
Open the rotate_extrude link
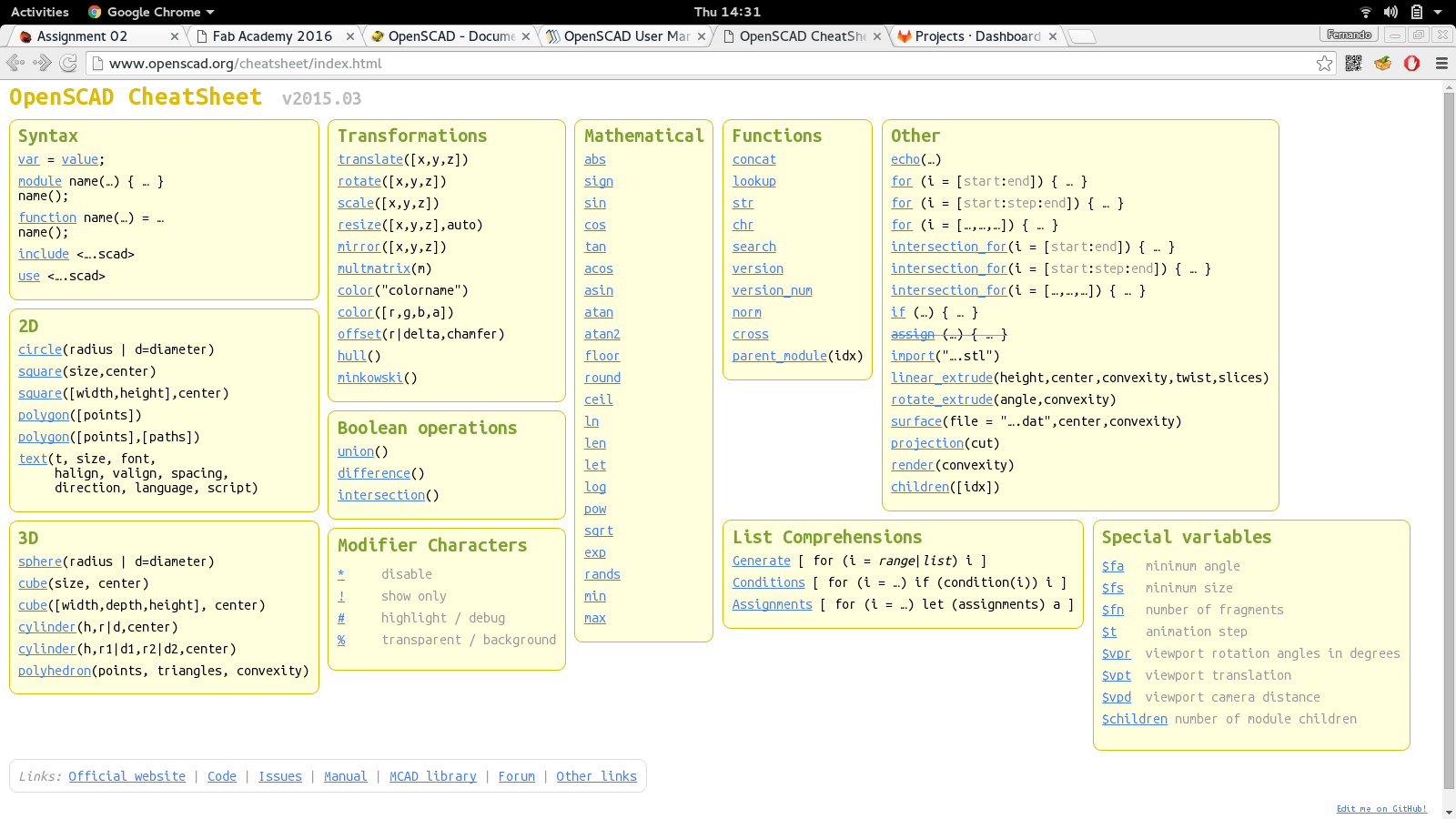[x=942, y=399]
